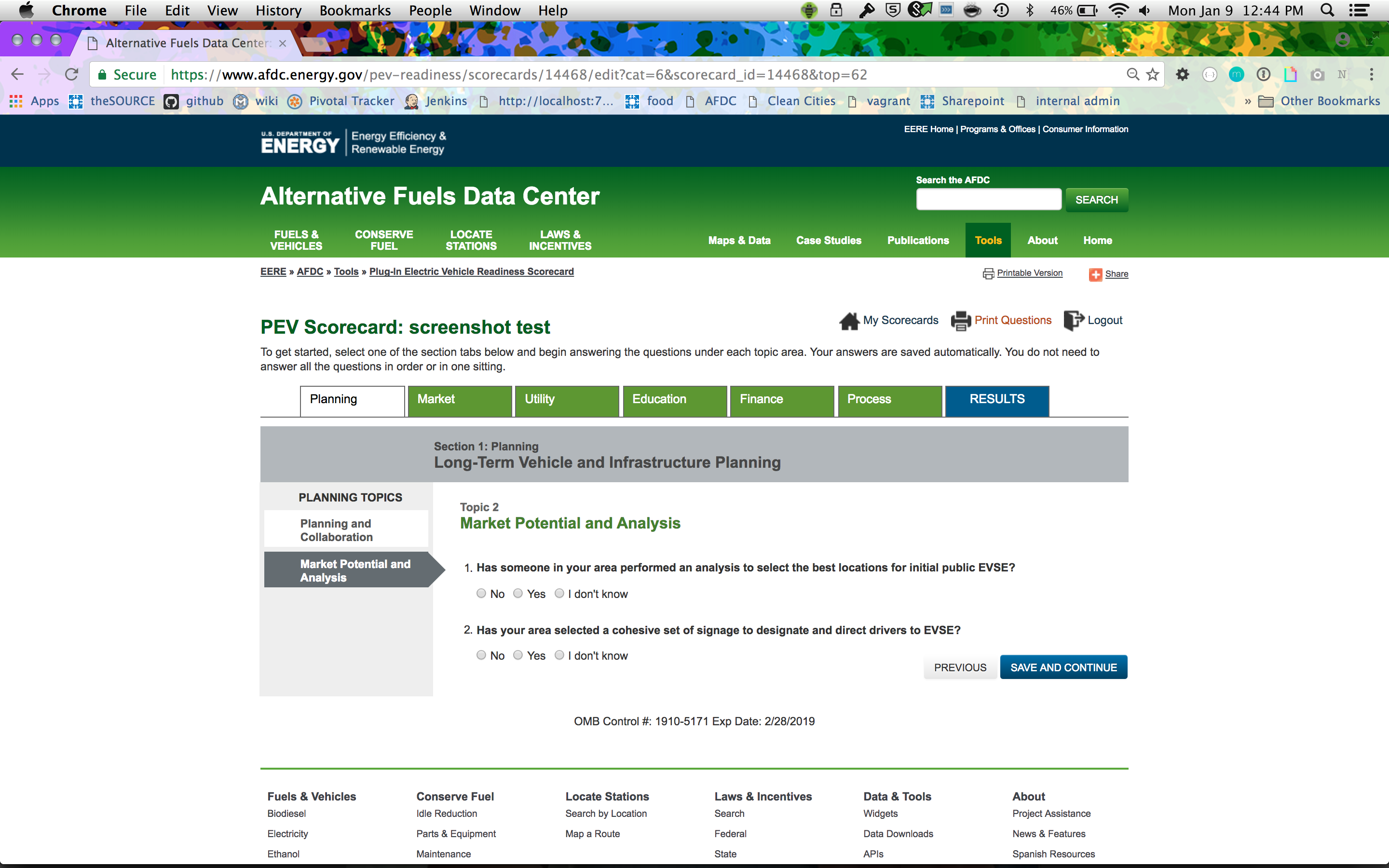Click the github bookmark icon
This screenshot has height=868, width=1389.
click(171, 102)
